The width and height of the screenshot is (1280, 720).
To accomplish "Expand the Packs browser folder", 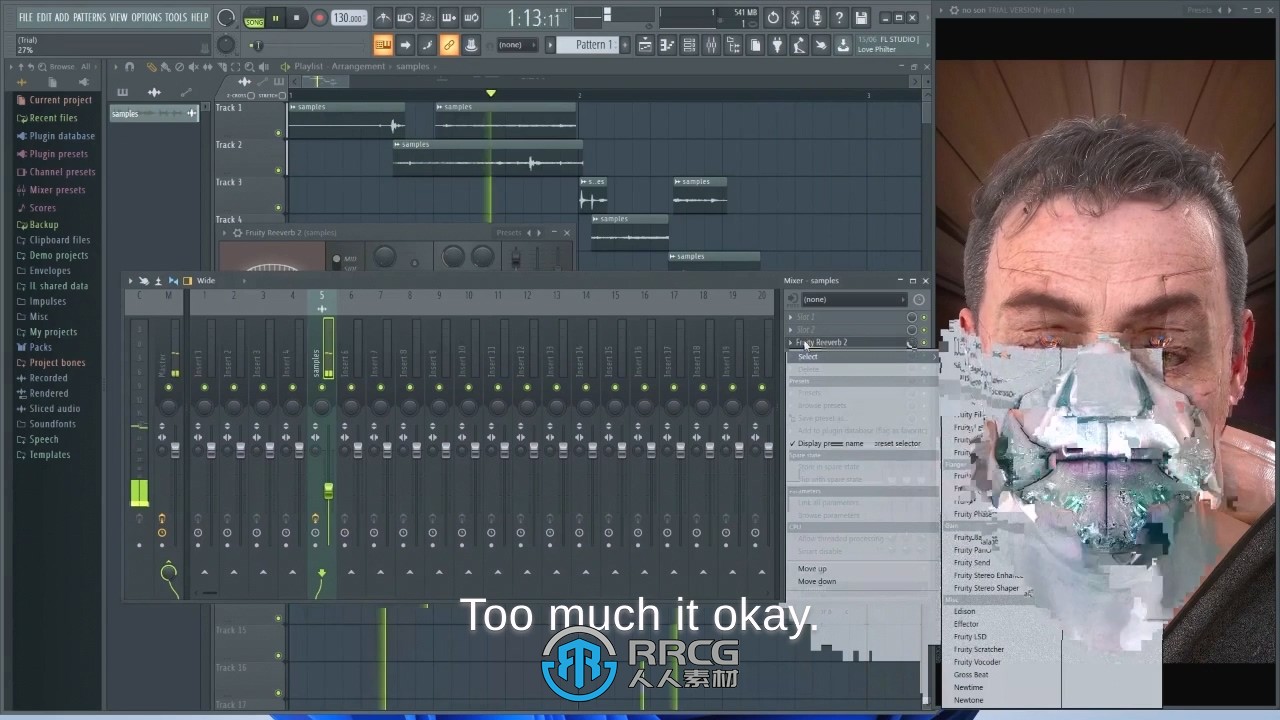I will pos(40,347).
